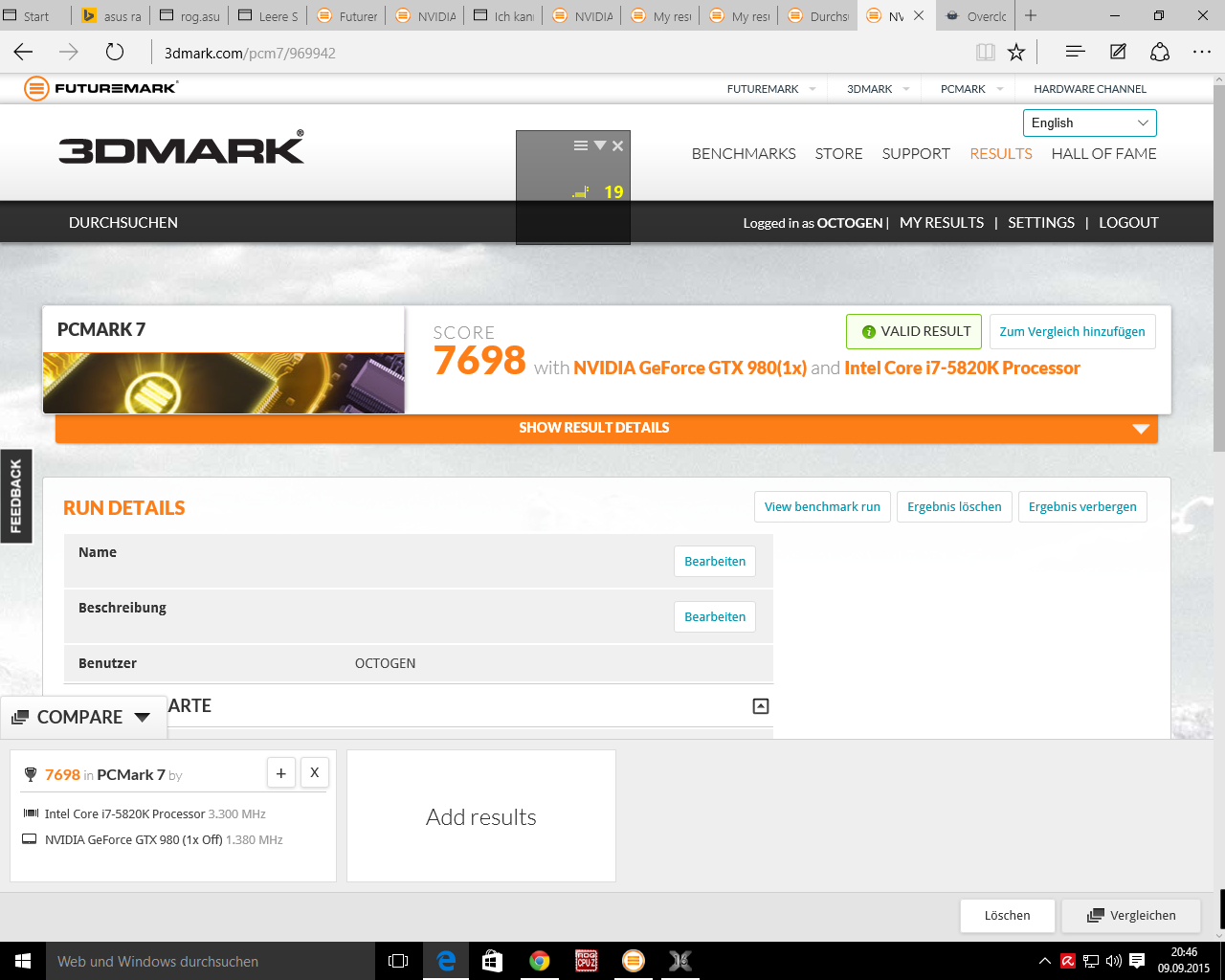
Task: Open Action Center notifications
Action: (x=1137, y=961)
